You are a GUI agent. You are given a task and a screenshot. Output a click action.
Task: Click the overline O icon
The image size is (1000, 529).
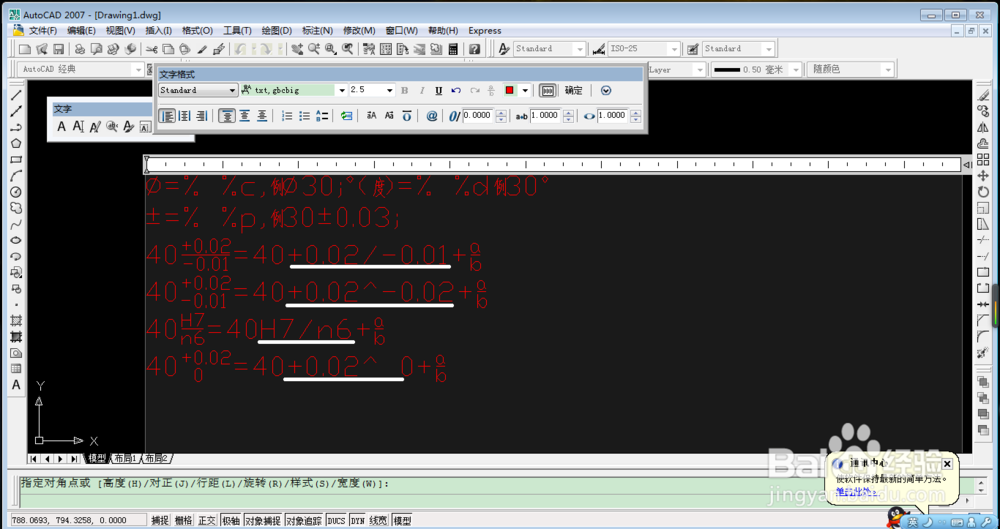[x=407, y=116]
